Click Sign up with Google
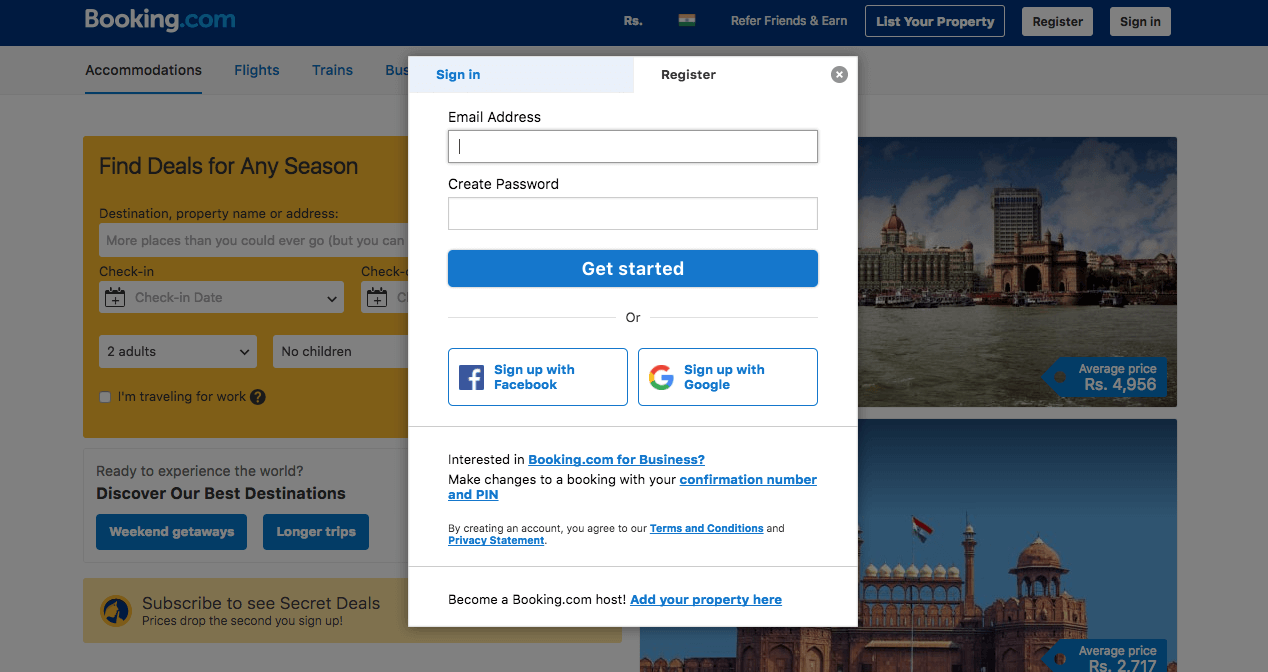1268x672 pixels. pyautogui.click(x=728, y=377)
